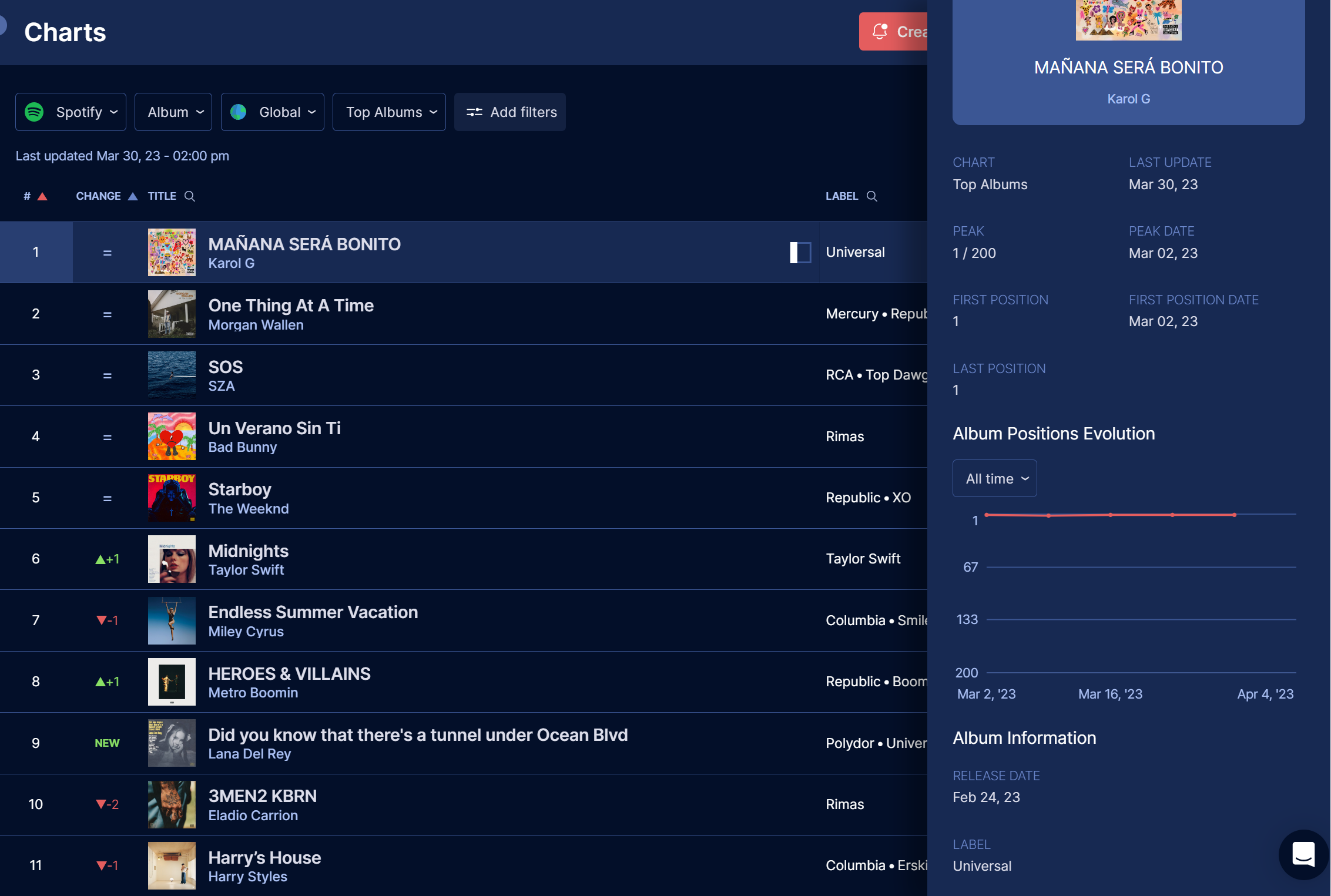The height and width of the screenshot is (896, 1331).
Task: Open the Spotify platform dropdown
Action: point(71,112)
